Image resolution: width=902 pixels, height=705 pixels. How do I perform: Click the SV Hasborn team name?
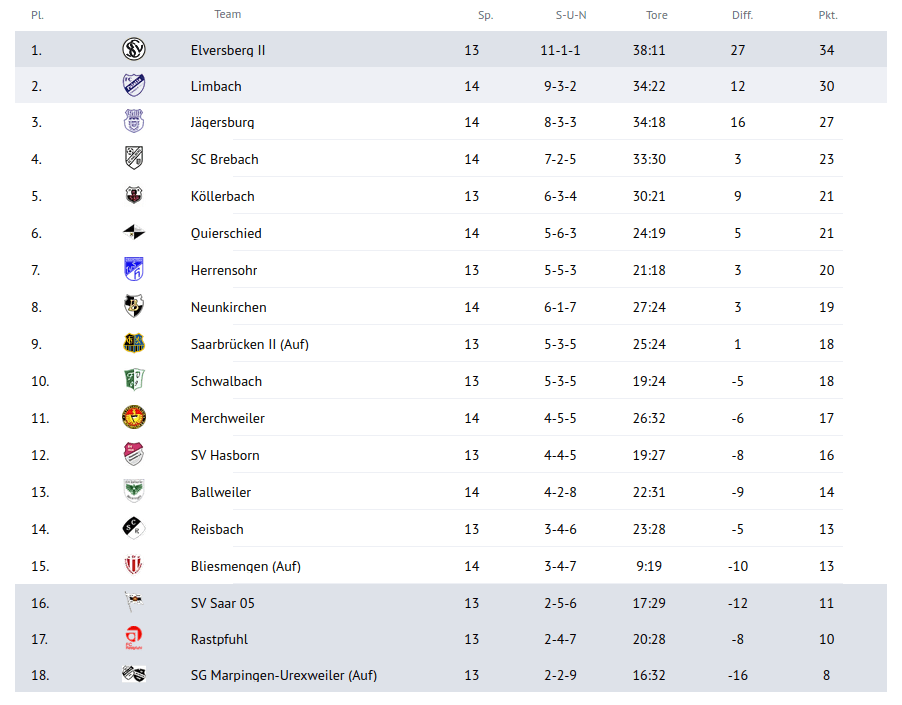click(x=225, y=455)
